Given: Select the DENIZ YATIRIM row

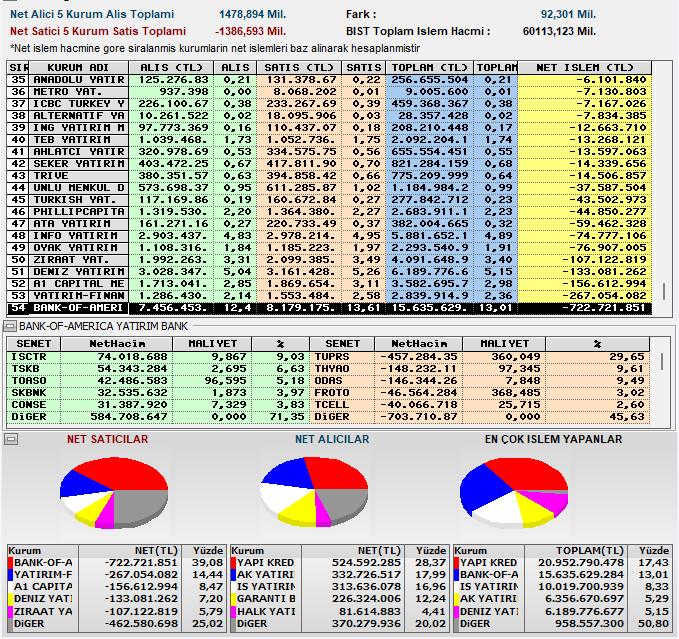Looking at the screenshot, I should click(x=329, y=272).
